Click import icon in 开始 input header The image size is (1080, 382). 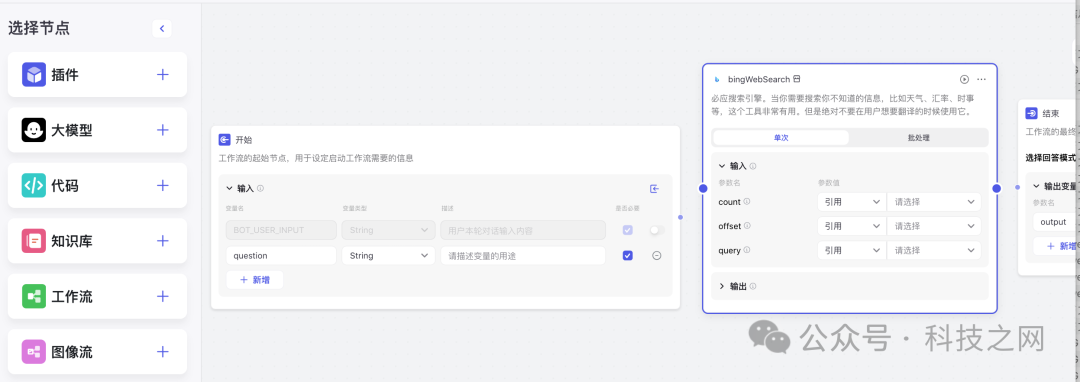(654, 189)
